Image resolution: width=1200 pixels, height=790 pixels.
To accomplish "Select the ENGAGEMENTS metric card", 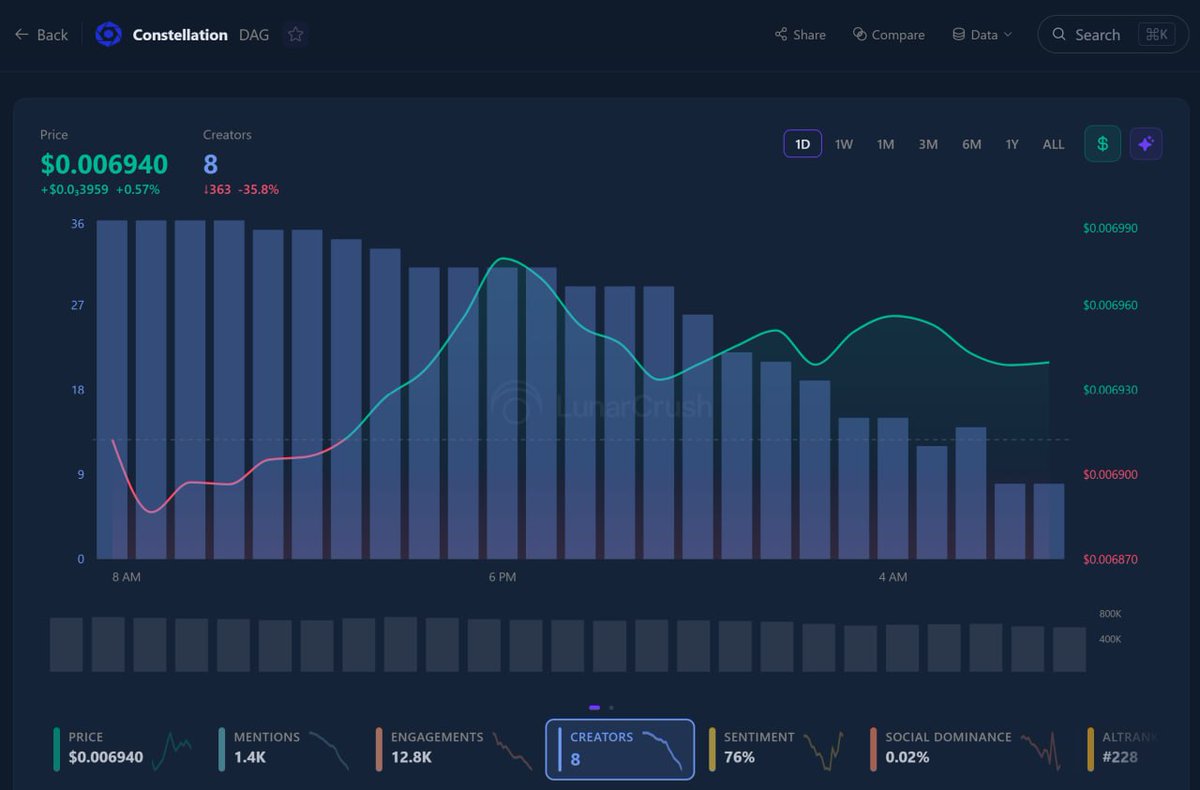I will click(x=454, y=749).
